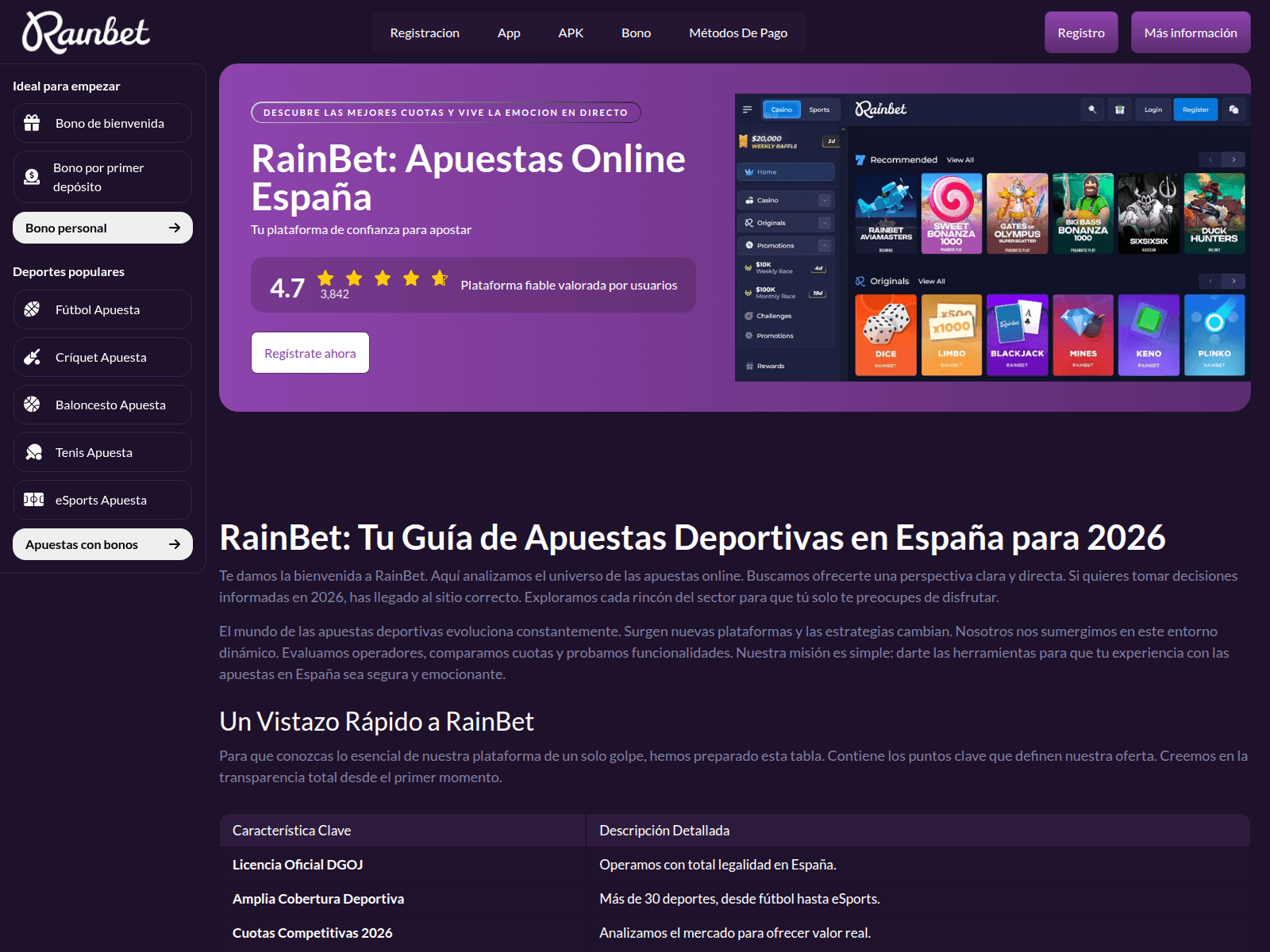Select the 'Ideal para empezar' sidebar heading
Image resolution: width=1270 pixels, height=952 pixels.
click(67, 86)
